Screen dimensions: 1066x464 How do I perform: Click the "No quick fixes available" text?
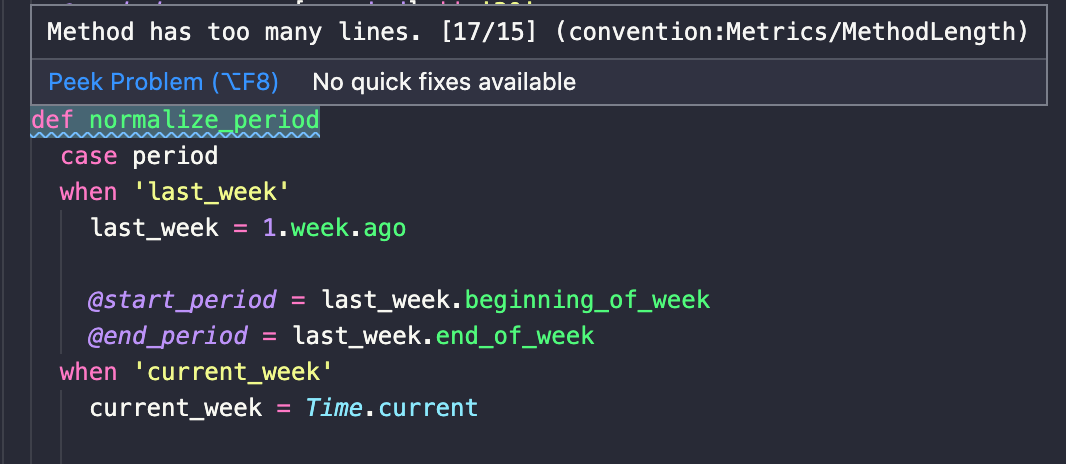click(x=443, y=81)
